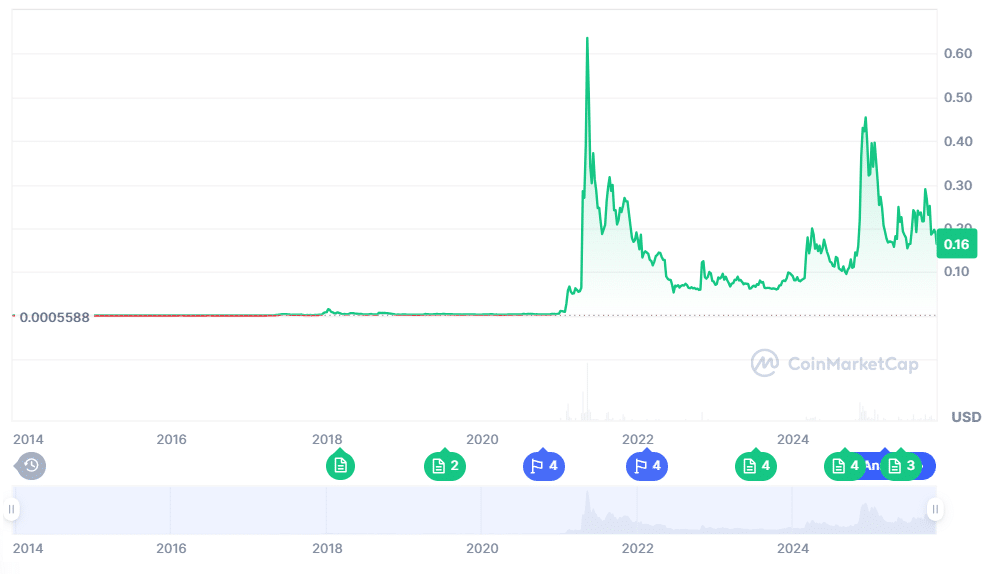Click the 2021 price peak on the chart
Screen dimensions: 999x574
tap(587, 39)
